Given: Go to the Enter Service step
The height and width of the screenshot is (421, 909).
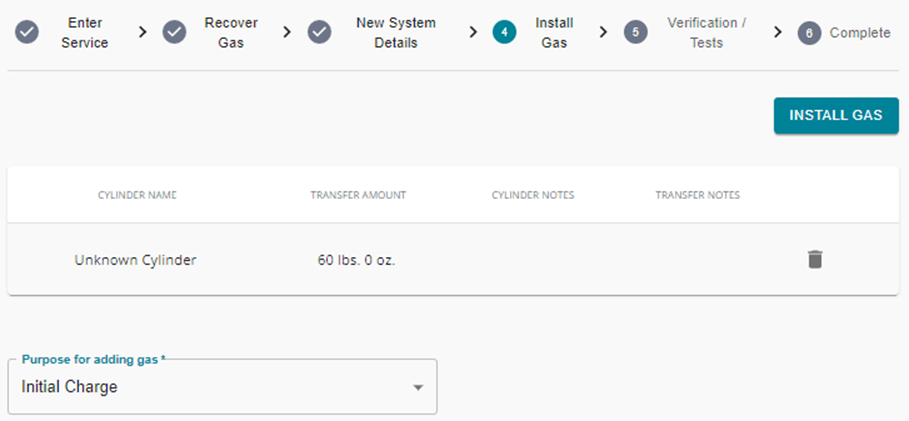Looking at the screenshot, I should 85,32.
